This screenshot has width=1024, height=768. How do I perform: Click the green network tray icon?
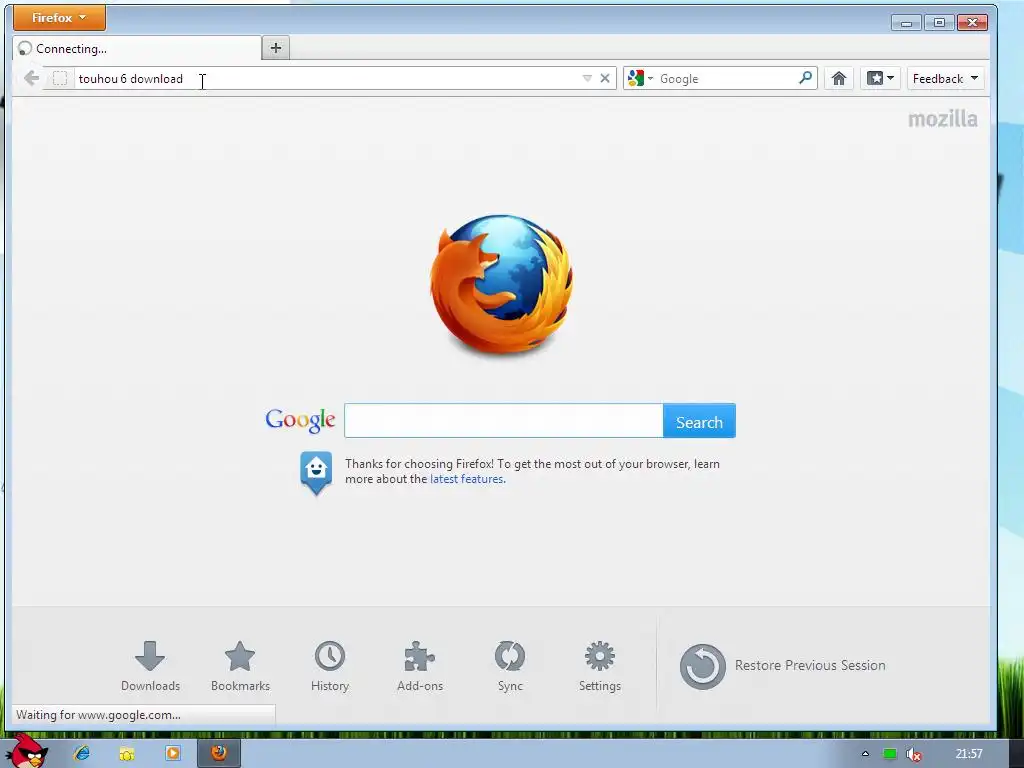point(889,754)
